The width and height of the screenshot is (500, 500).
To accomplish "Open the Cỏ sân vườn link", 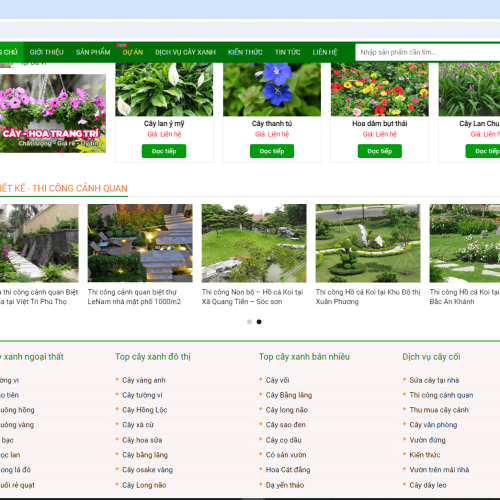I will (x=286, y=455).
